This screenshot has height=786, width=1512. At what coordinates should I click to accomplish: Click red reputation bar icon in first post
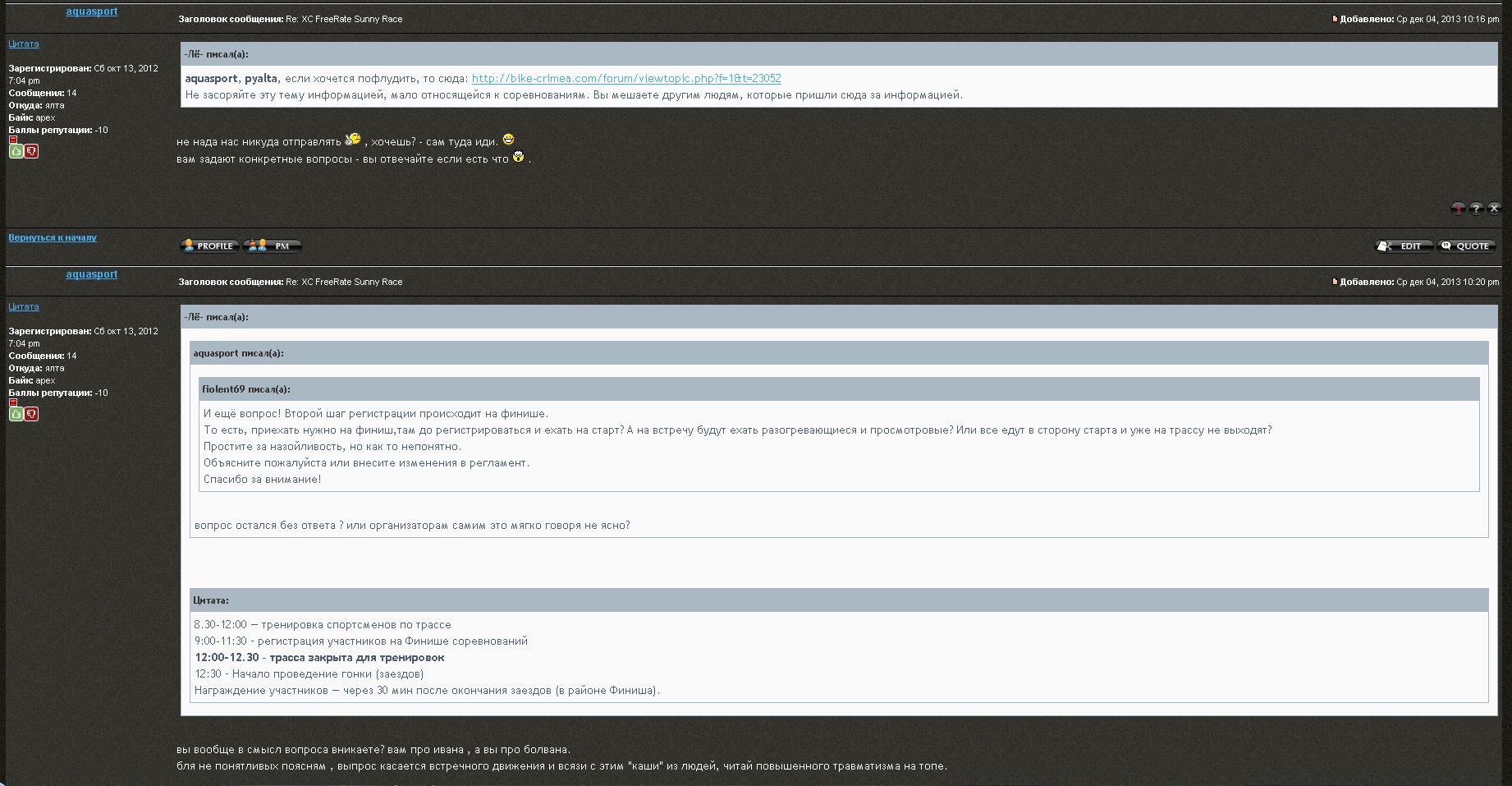click(x=13, y=140)
